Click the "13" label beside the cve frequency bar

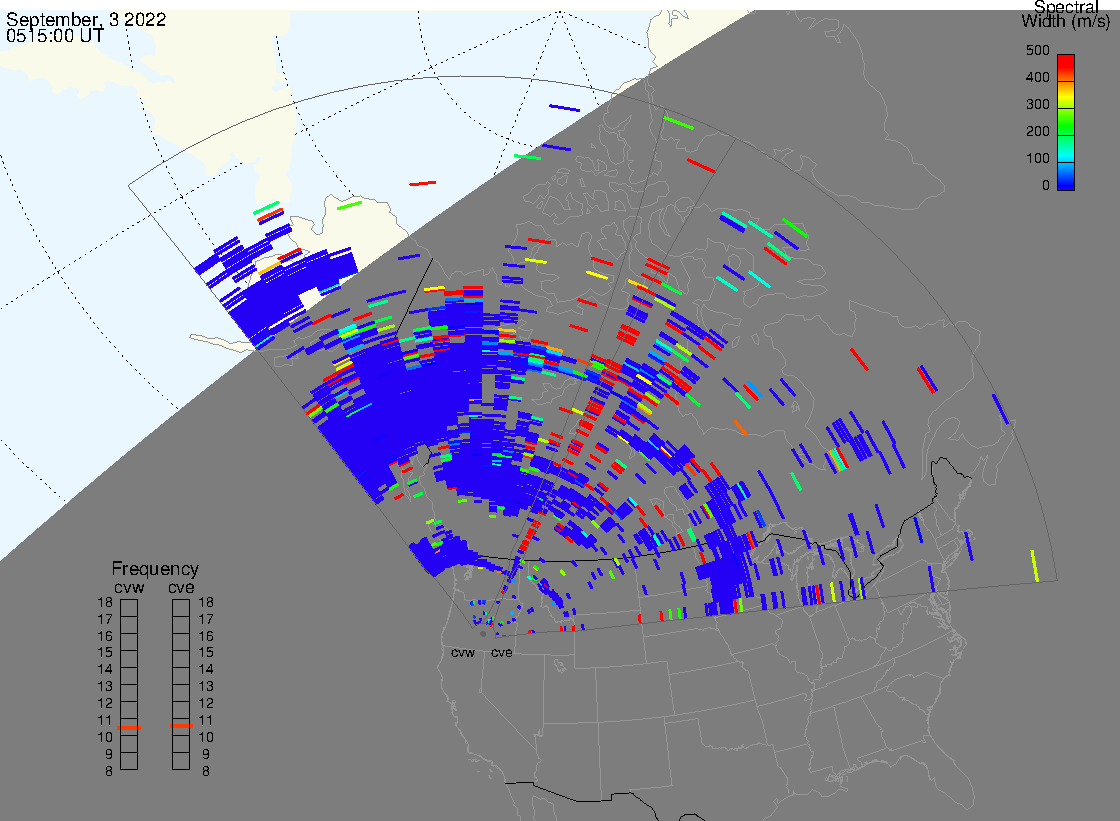coord(206,686)
